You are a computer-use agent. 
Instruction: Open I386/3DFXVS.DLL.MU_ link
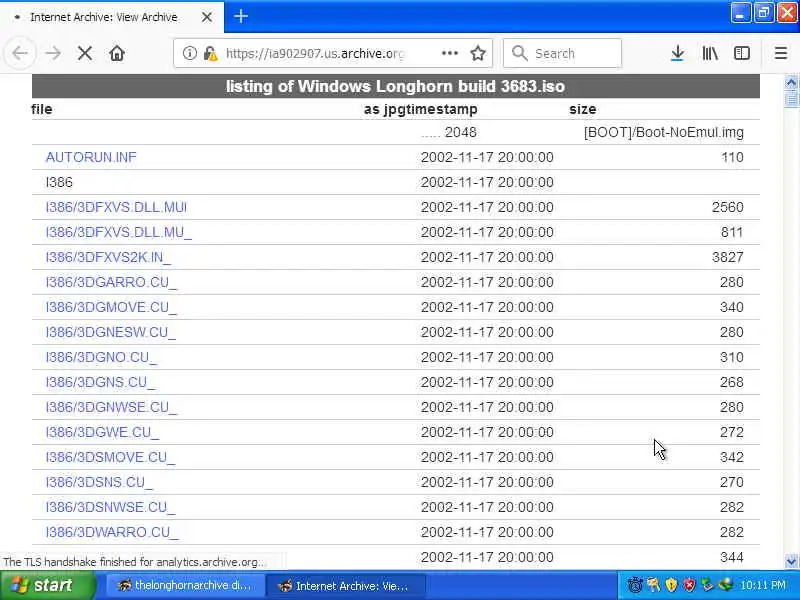pyautogui.click(x=118, y=232)
